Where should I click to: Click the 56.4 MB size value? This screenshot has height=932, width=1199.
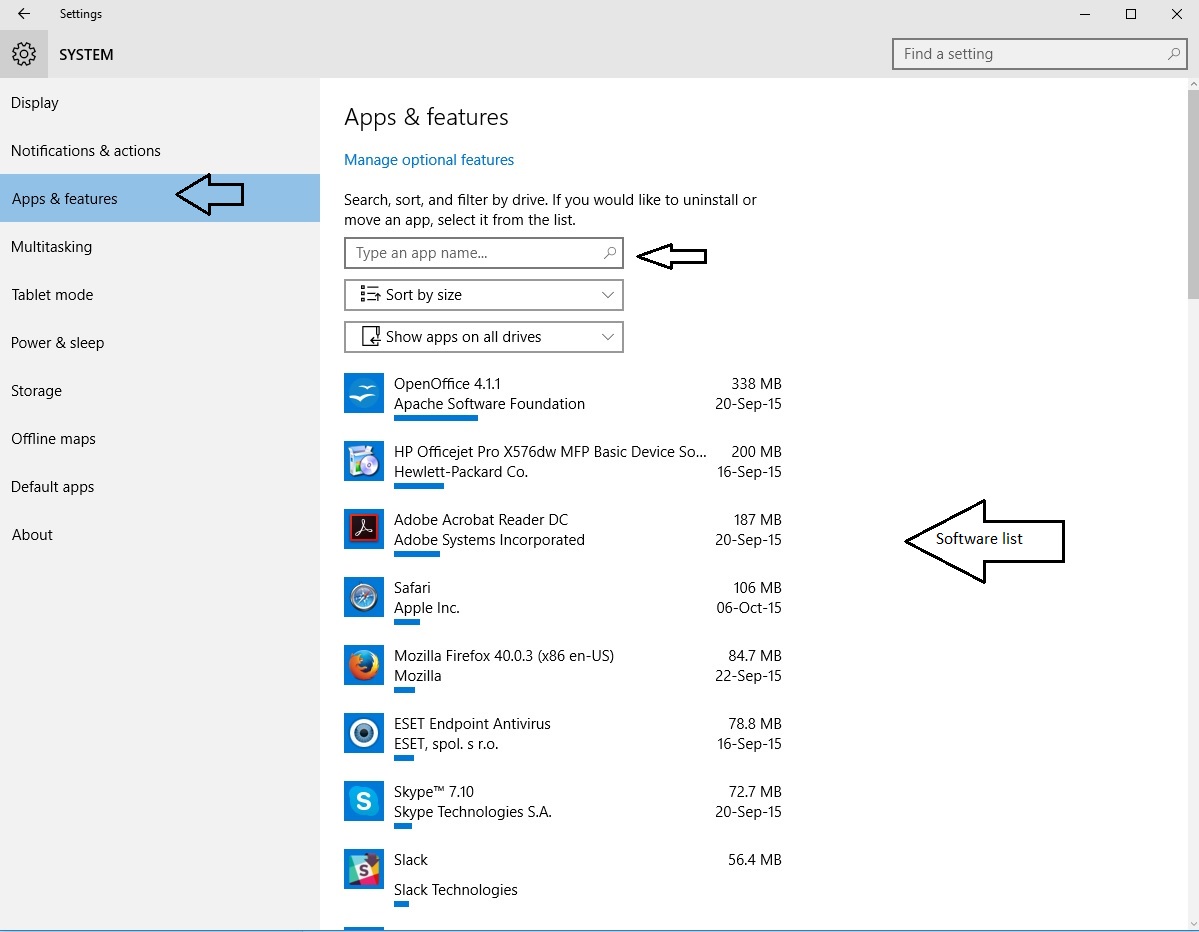click(755, 860)
